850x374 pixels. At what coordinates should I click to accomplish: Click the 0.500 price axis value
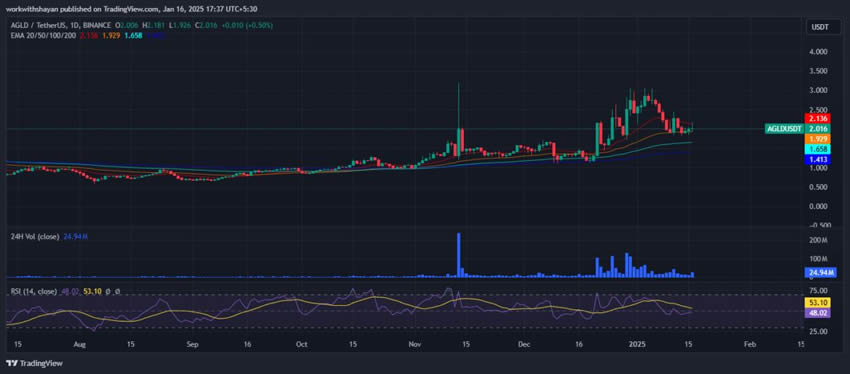coord(817,187)
